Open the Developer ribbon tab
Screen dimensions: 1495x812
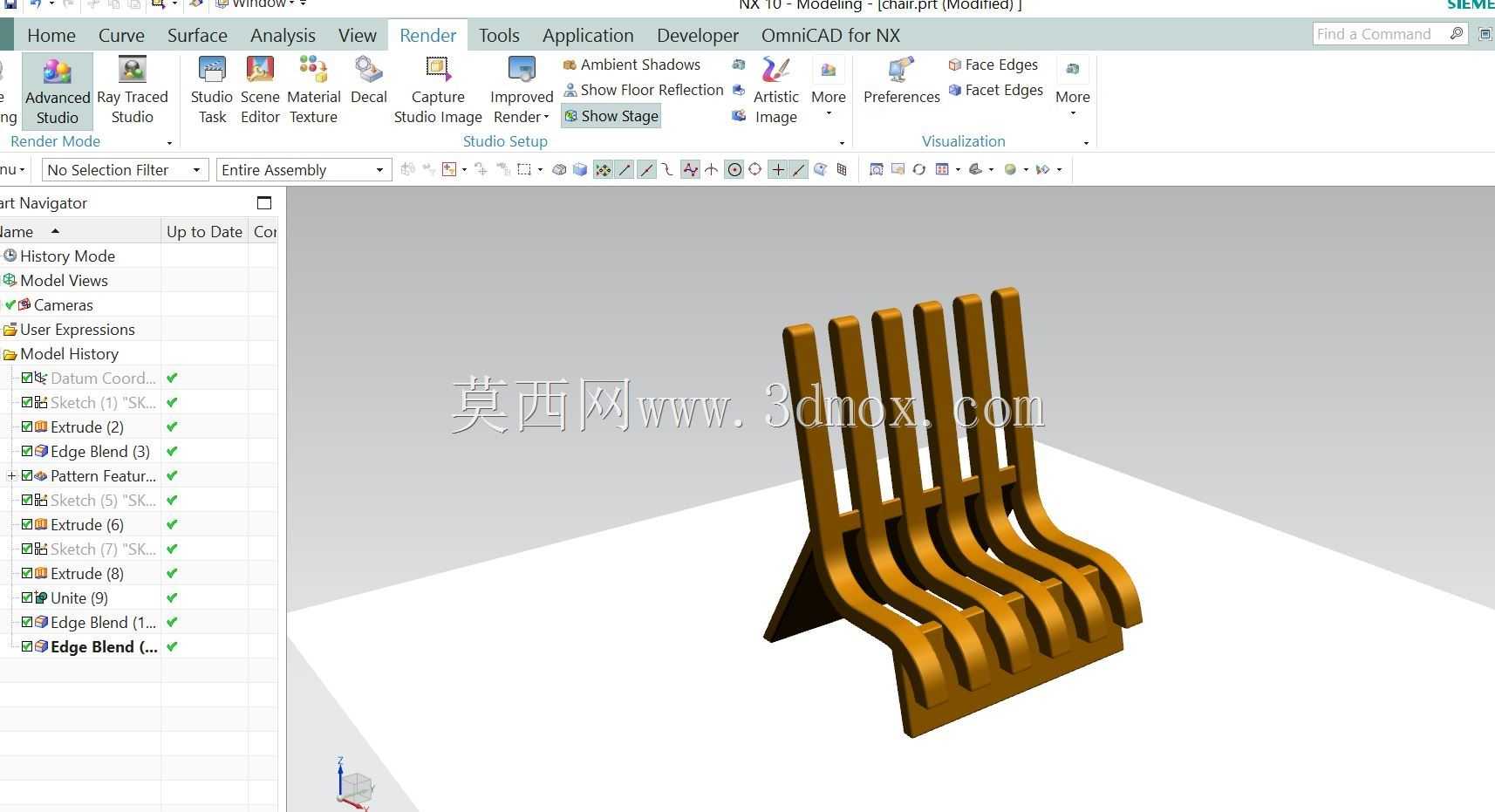(x=698, y=35)
